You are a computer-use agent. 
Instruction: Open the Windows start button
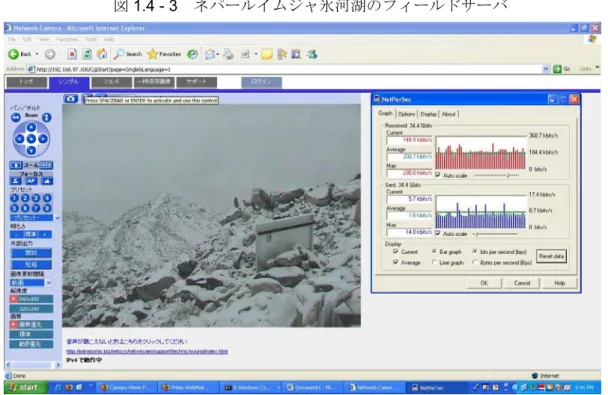coord(26,387)
